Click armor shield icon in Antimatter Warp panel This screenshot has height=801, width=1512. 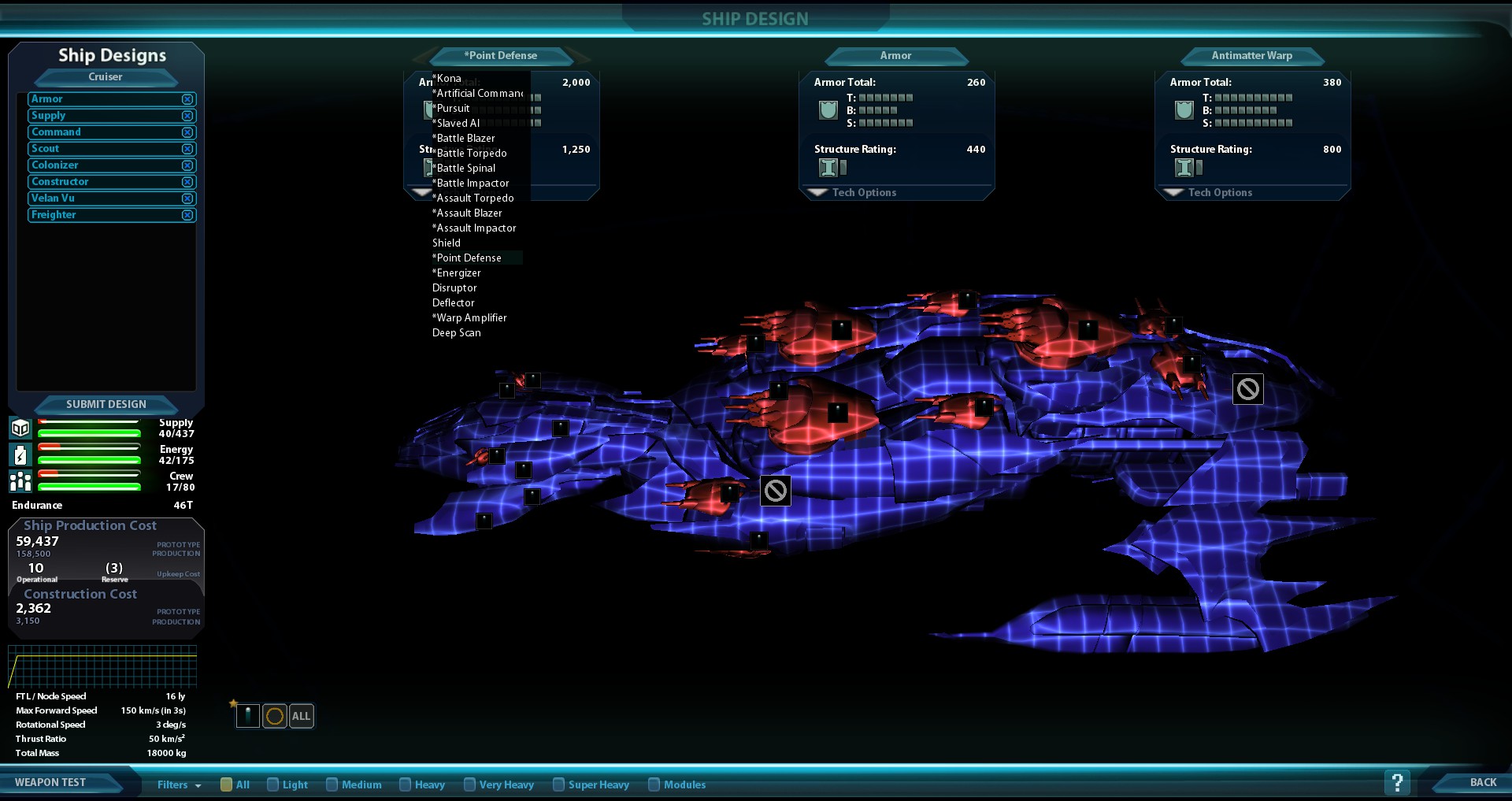coord(1184,109)
